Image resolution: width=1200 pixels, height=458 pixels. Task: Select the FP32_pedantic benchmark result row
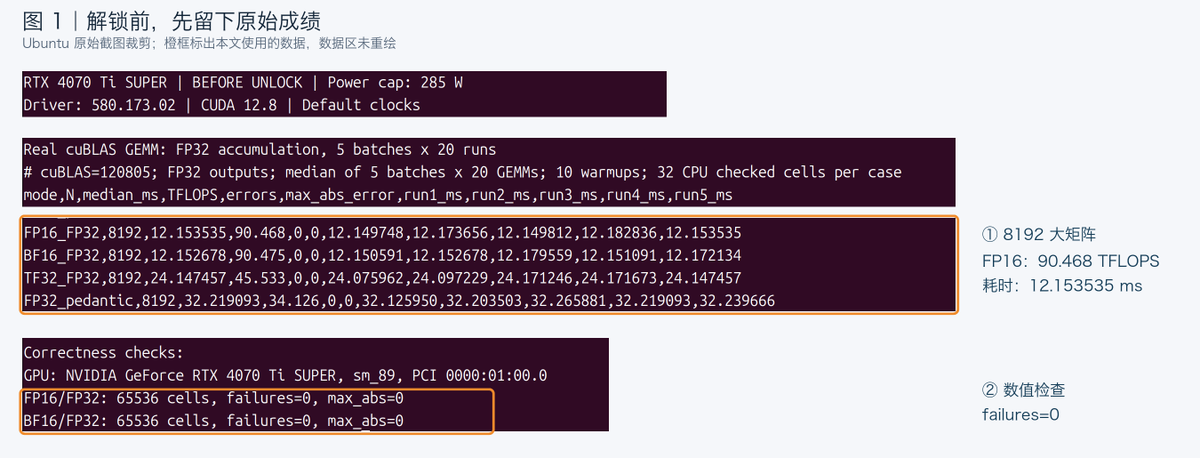tap(399, 300)
